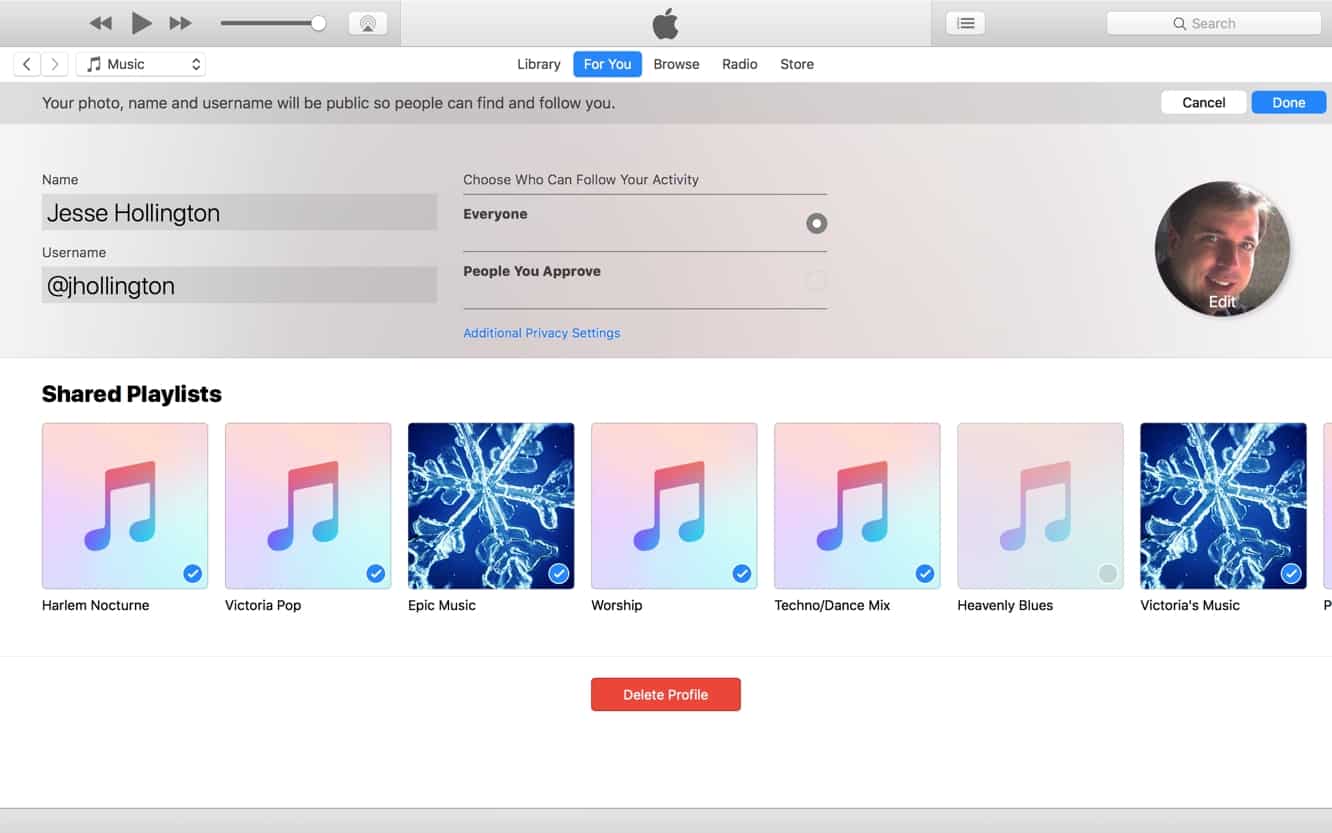Enable sharing for Heavenly Blues playlist
The image size is (1332, 833).
(x=1107, y=573)
